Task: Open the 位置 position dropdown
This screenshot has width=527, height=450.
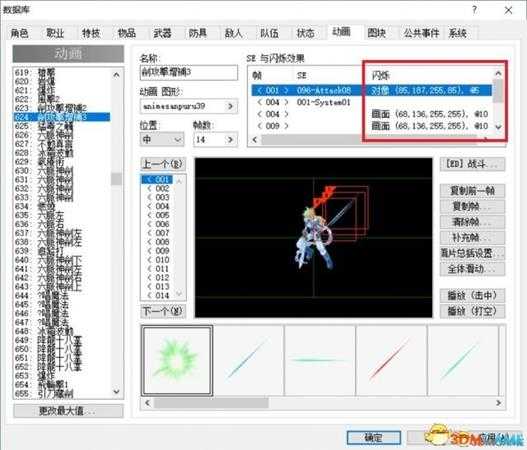Action: pyautogui.click(x=162, y=139)
